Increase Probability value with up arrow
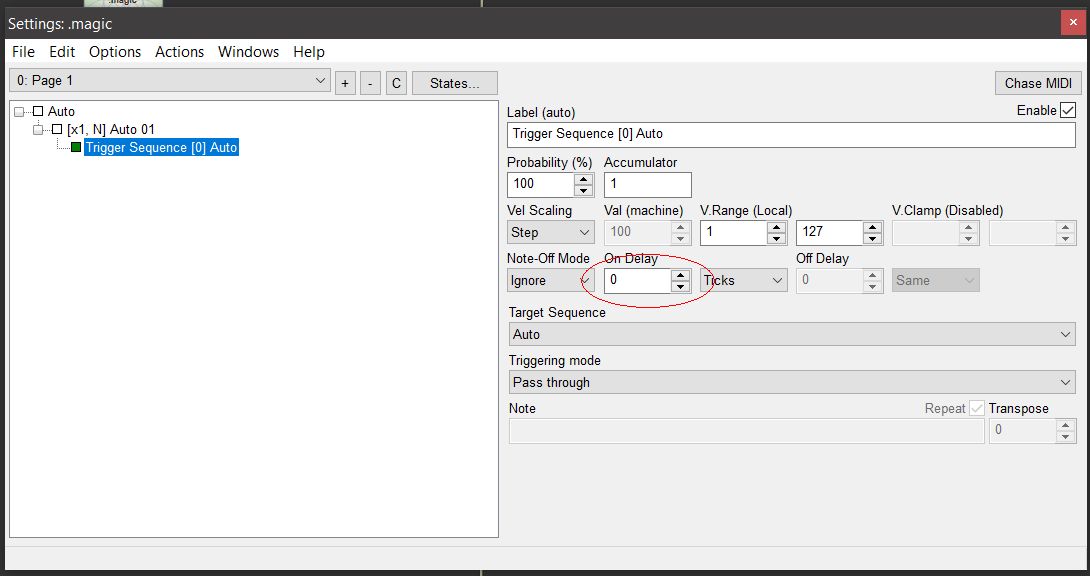The width and height of the screenshot is (1090, 576). pos(583,179)
